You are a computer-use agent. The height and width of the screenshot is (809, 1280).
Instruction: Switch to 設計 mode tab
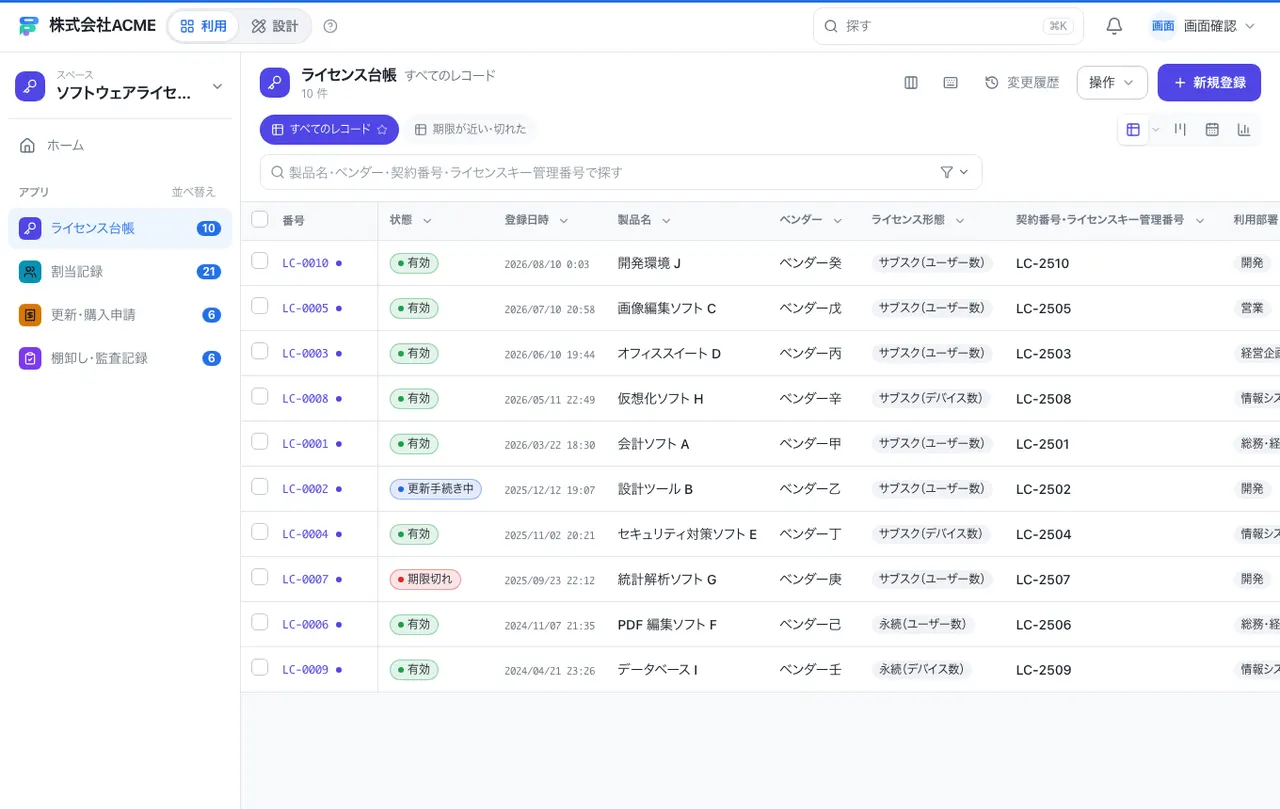point(275,26)
